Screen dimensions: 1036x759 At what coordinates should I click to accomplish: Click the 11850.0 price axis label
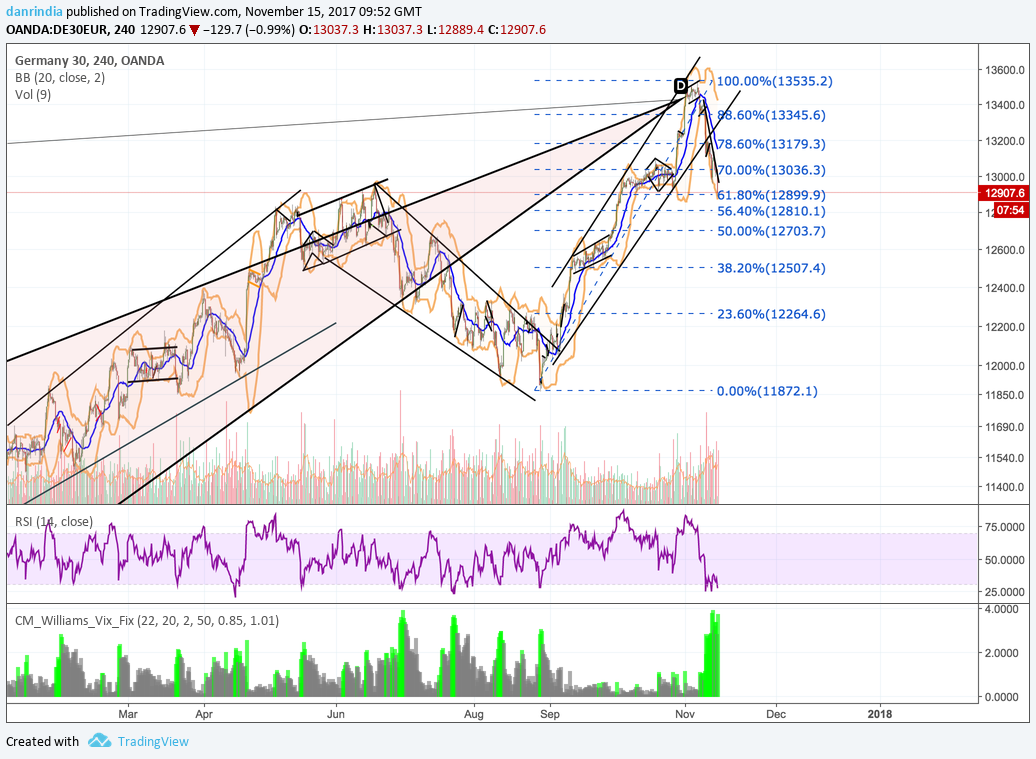(1005, 395)
